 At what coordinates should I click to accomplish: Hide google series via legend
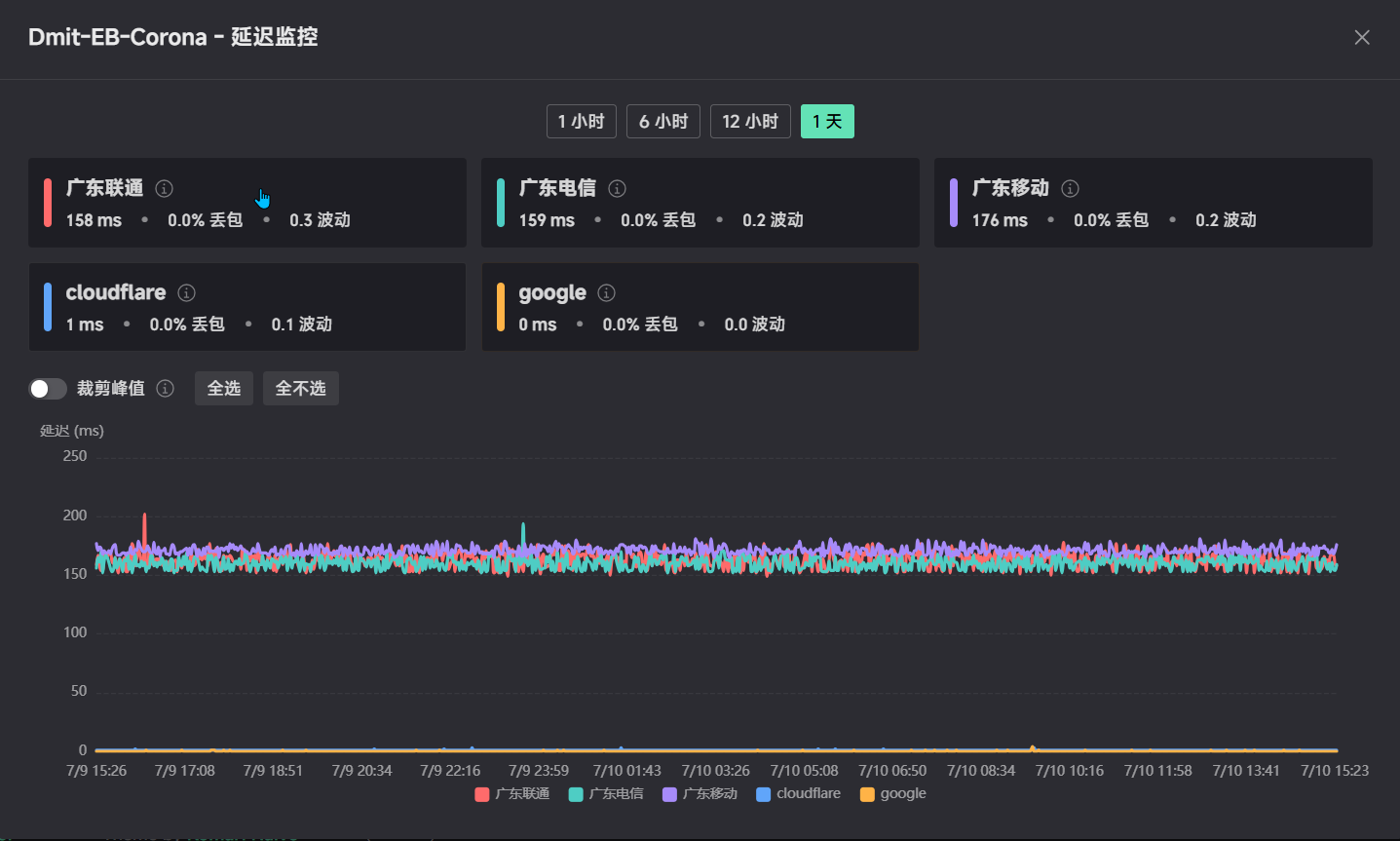[893, 794]
